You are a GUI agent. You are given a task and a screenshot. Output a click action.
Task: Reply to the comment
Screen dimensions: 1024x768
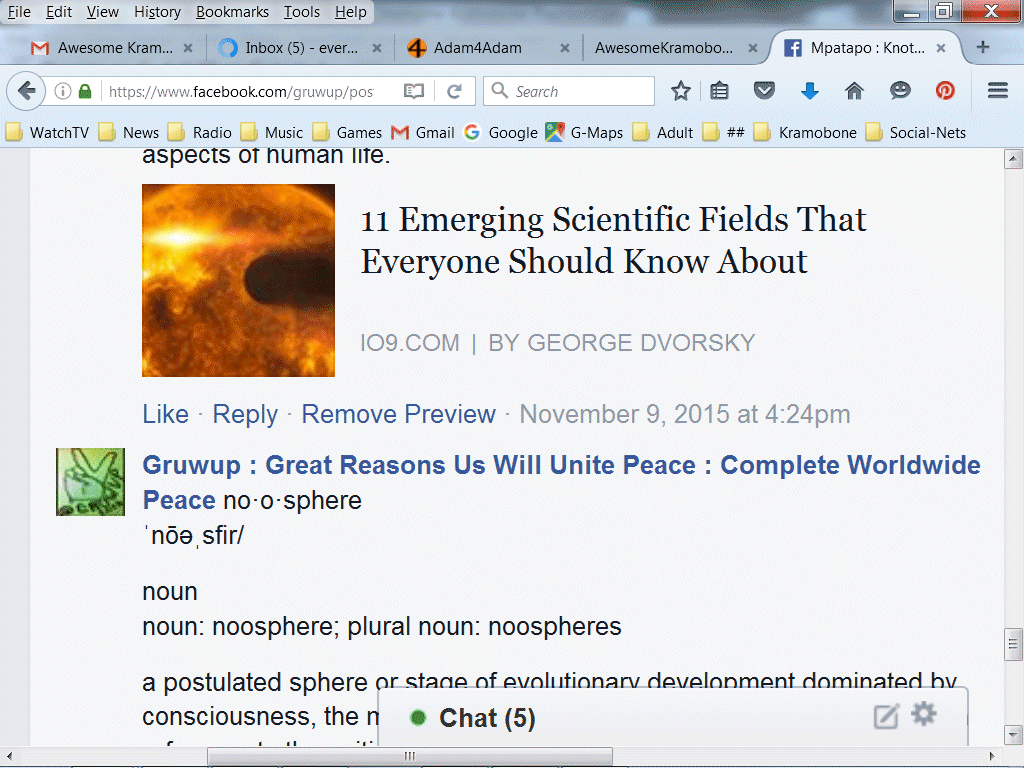pyautogui.click(x=245, y=414)
